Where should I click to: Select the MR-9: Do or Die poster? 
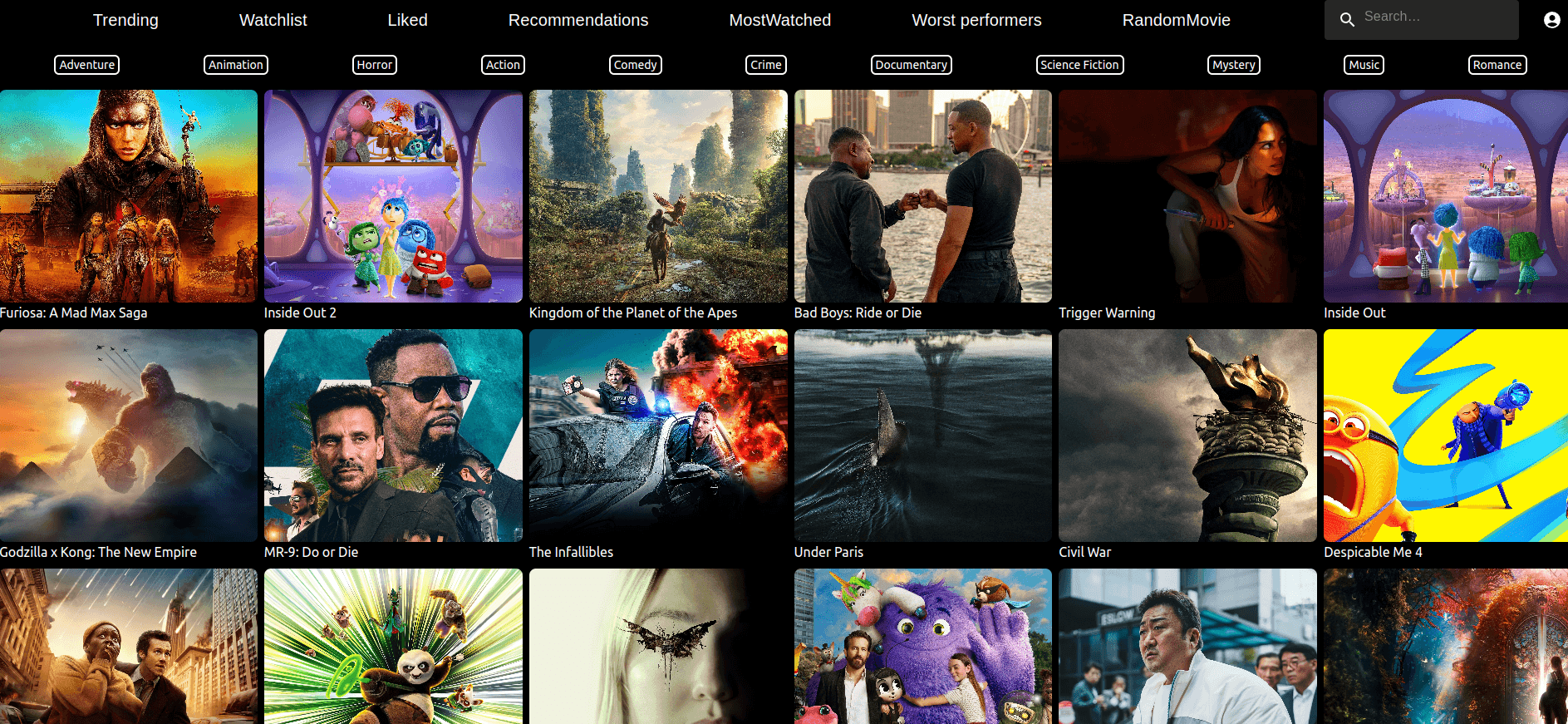tap(393, 436)
